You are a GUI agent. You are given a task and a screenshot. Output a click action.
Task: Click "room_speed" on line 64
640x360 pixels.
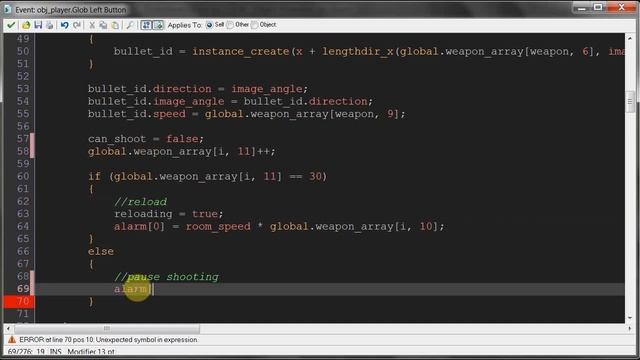[218, 227]
